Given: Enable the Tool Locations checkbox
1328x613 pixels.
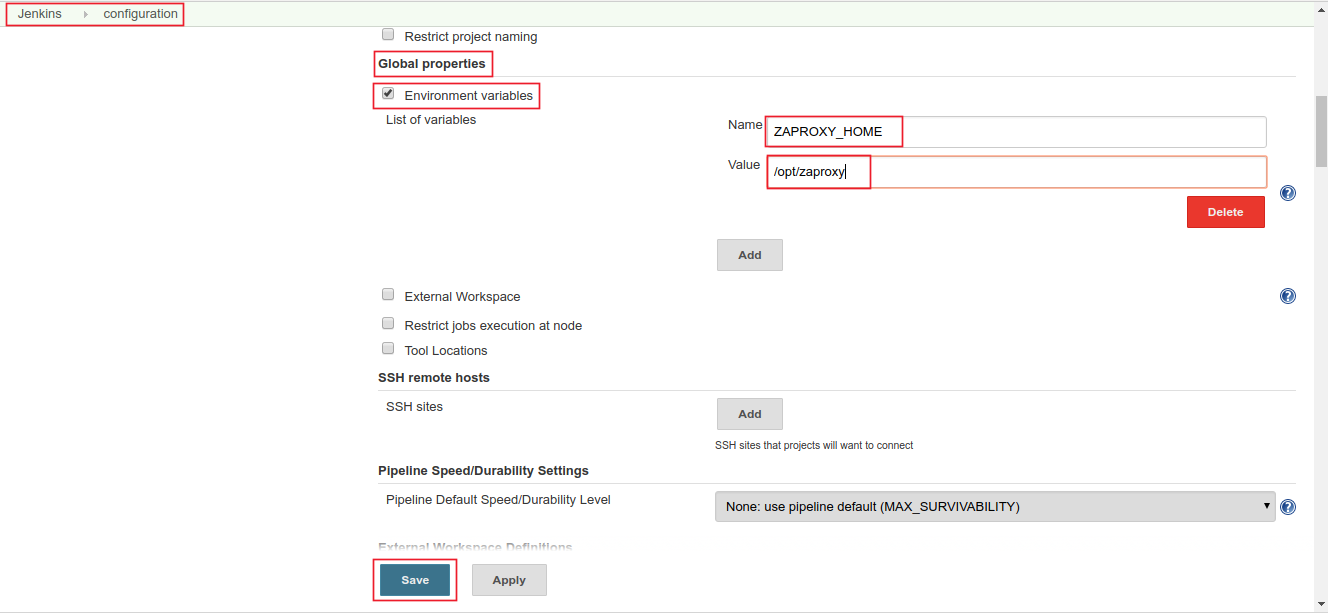Looking at the screenshot, I should coord(388,348).
